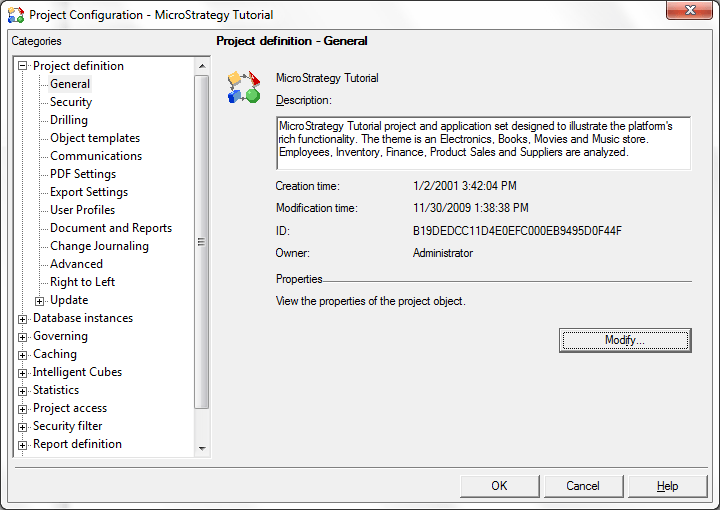Click the categories scrollbar down arrow
Viewport: 720px width, 510px height.
(202, 448)
